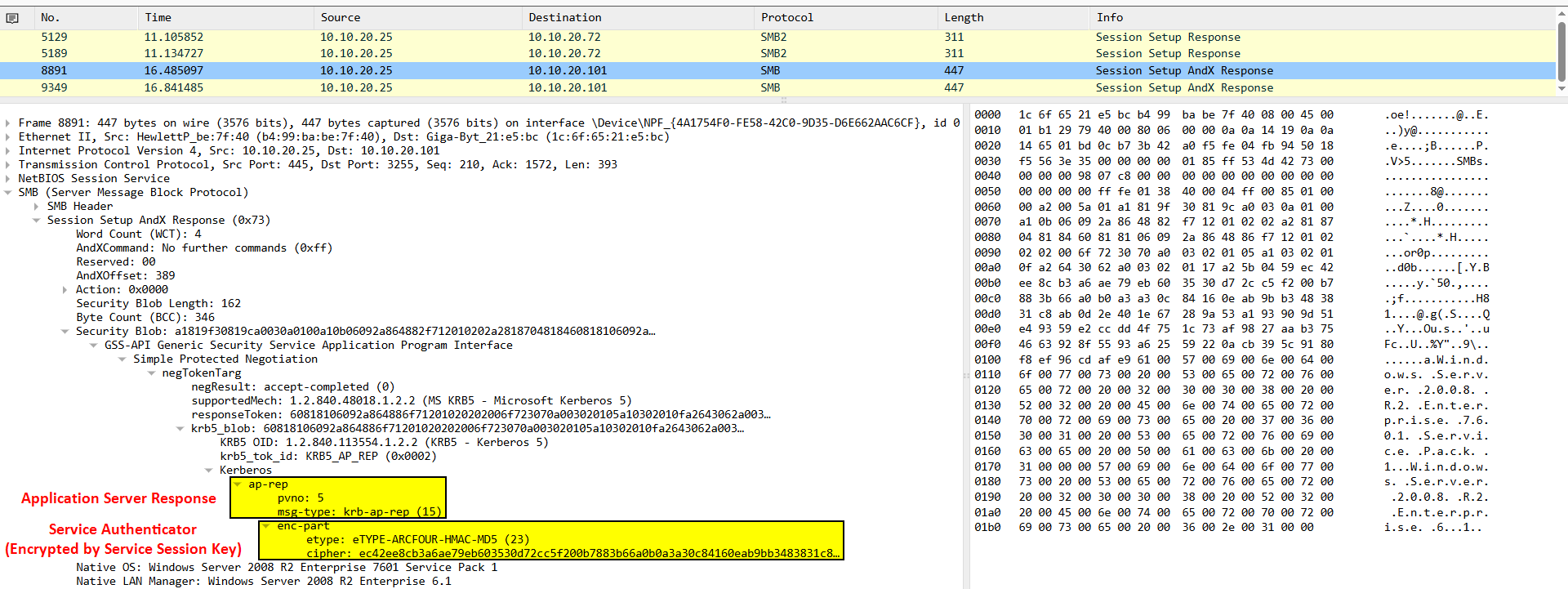Expand the Frame 8891 tree node
Viewport: 1568px width, 589px height.
point(8,123)
